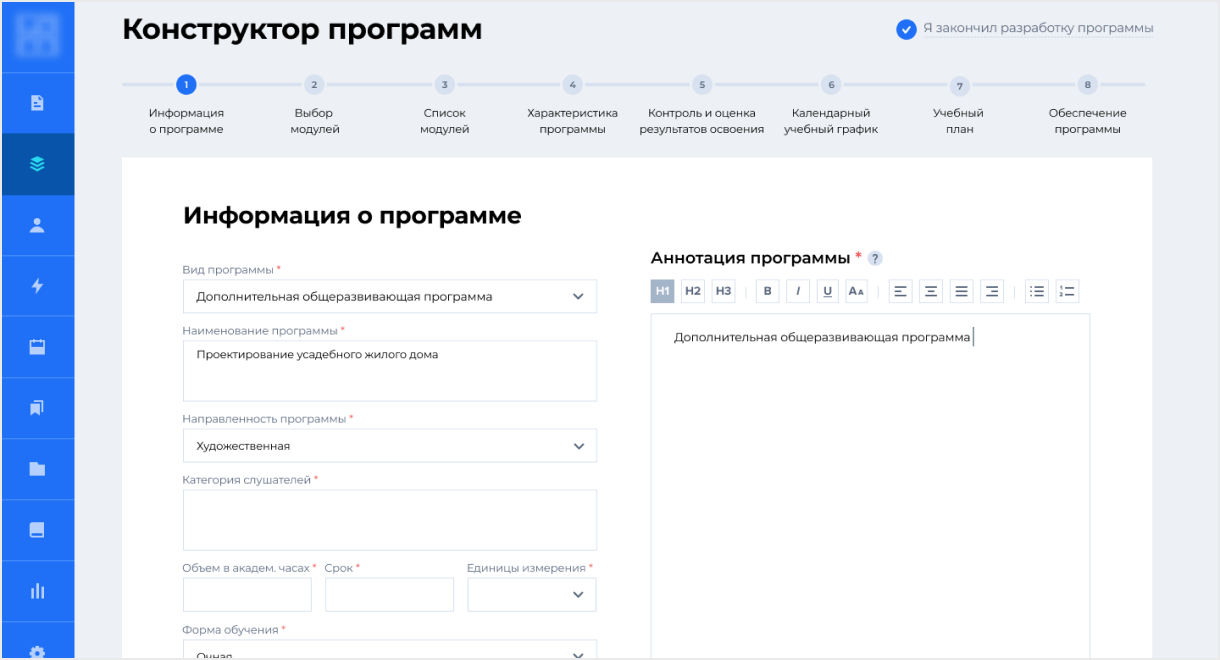The width and height of the screenshot is (1220, 660).
Task: Open the folder icon in the sidebar
Action: click(x=37, y=469)
